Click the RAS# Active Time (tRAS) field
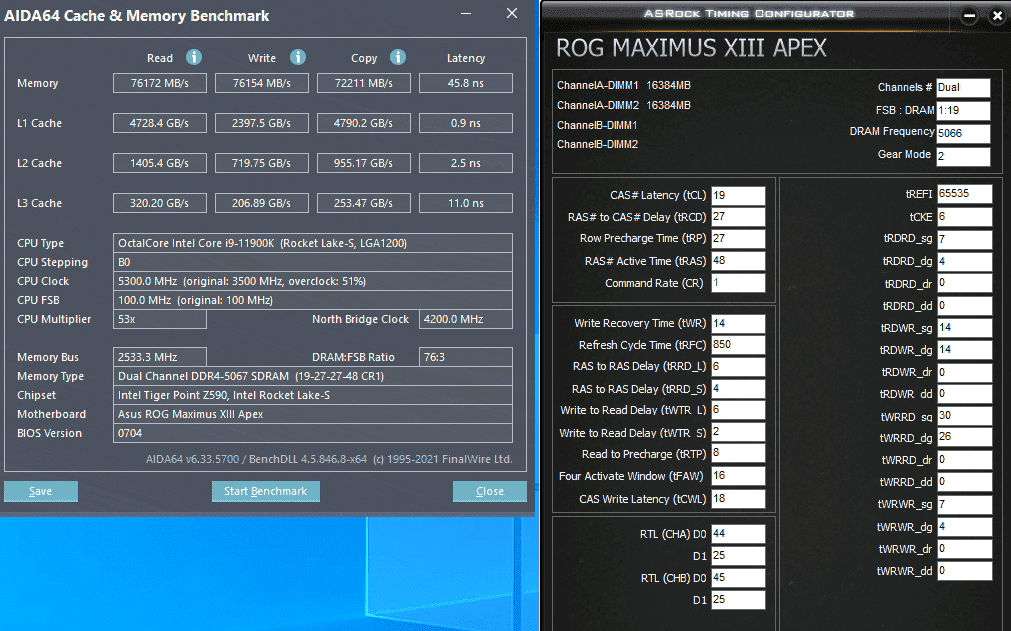The width and height of the screenshot is (1011, 631). (738, 260)
